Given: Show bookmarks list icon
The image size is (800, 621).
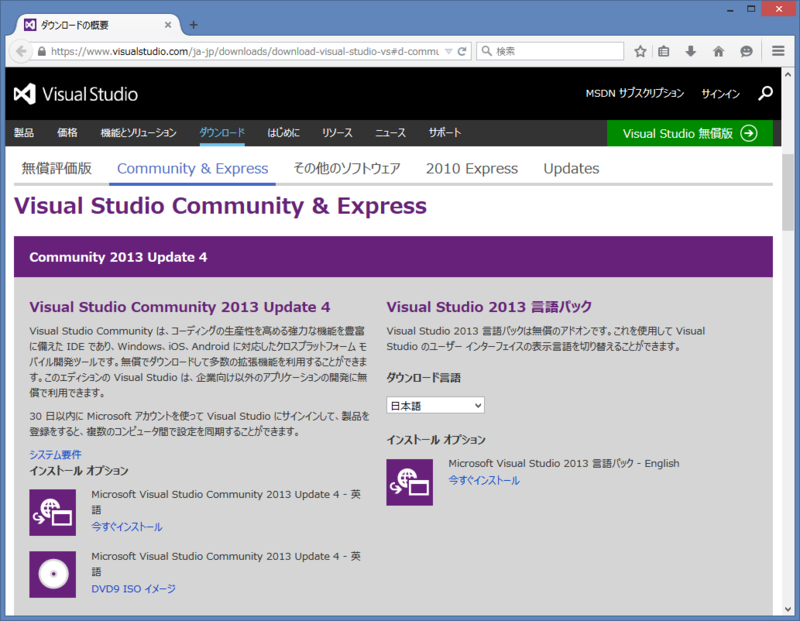Looking at the screenshot, I should click(663, 51).
